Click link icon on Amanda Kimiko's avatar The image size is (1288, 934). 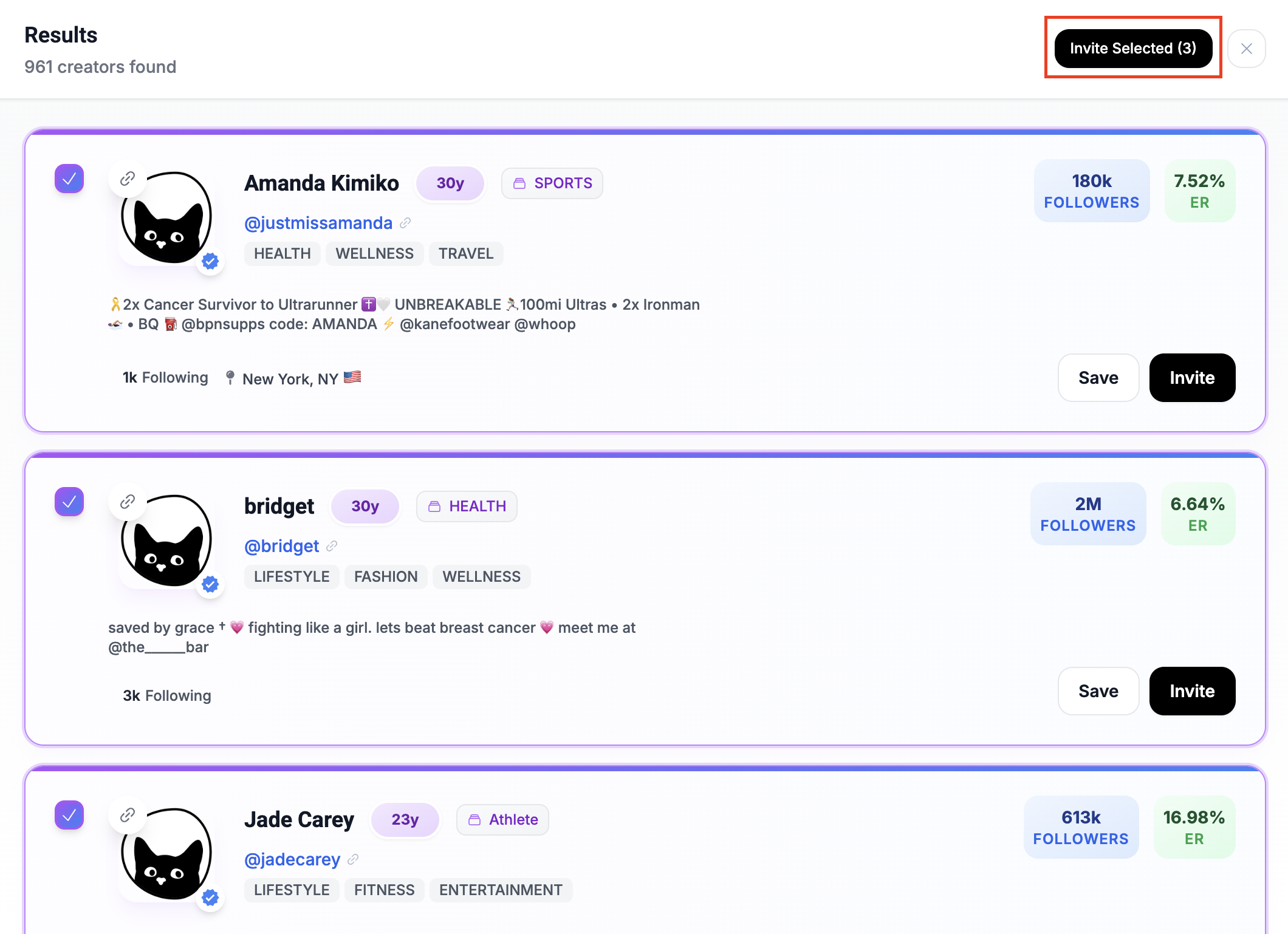tap(127, 179)
